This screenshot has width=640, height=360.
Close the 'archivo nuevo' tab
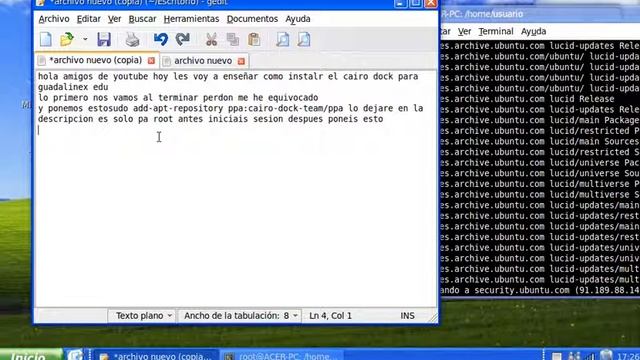coord(241,61)
